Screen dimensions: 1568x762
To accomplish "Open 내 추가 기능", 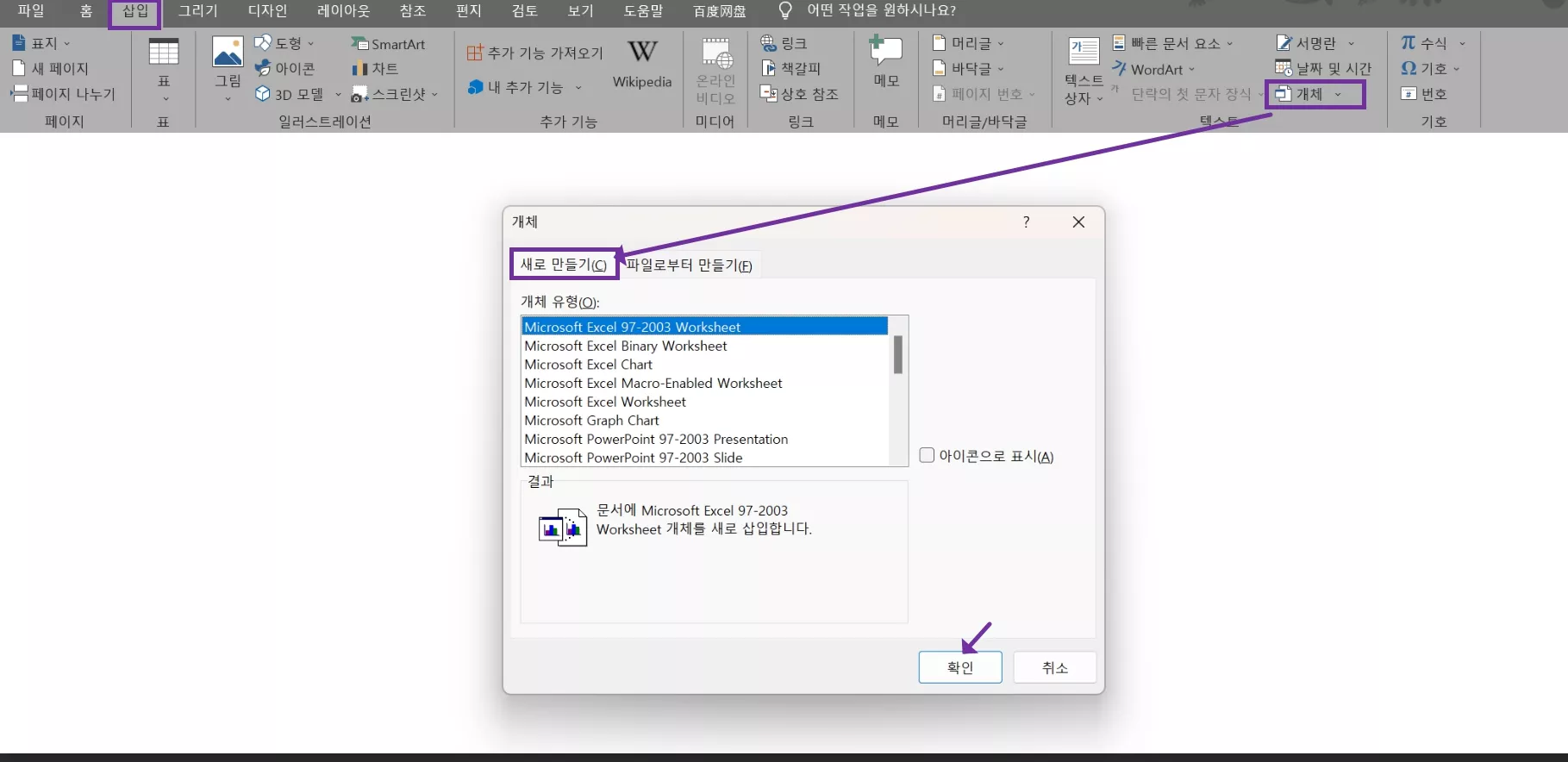I will click(x=515, y=87).
